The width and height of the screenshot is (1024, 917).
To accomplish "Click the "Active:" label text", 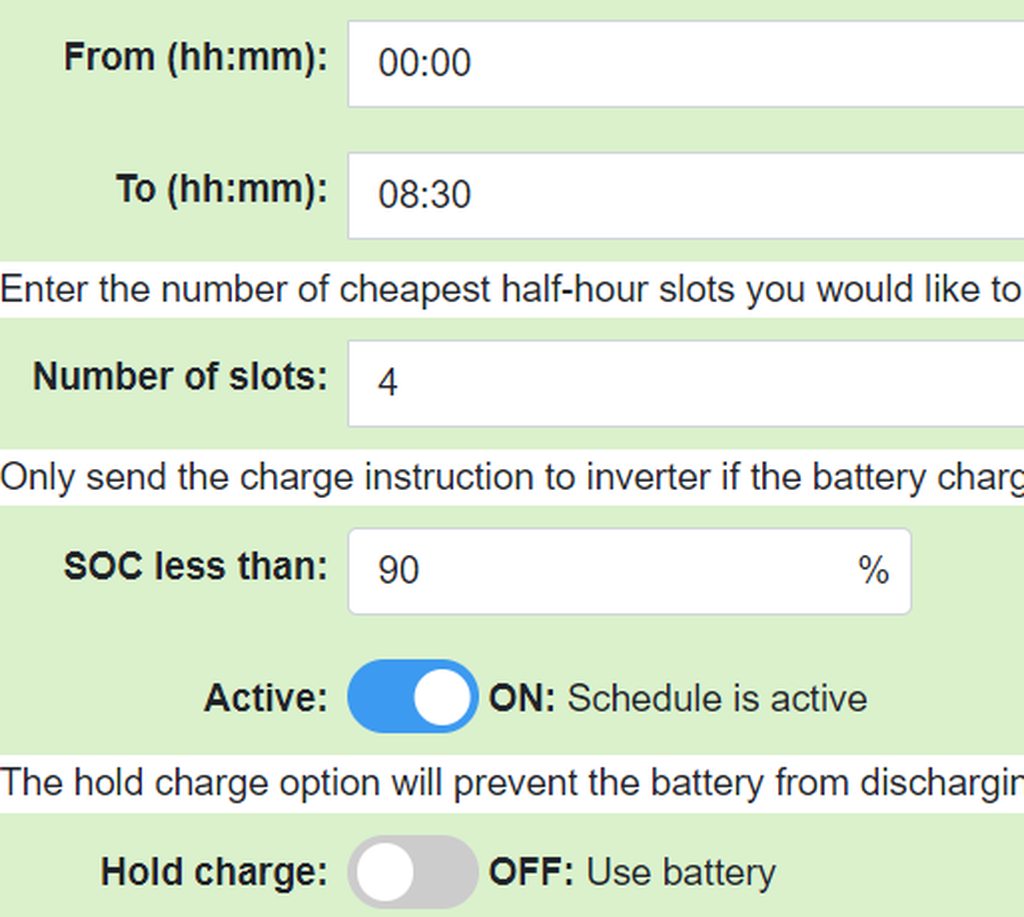I will (266, 698).
